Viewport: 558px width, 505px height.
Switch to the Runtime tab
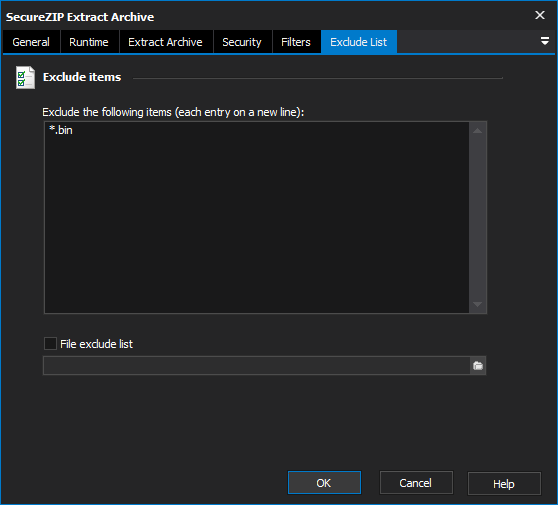89,42
